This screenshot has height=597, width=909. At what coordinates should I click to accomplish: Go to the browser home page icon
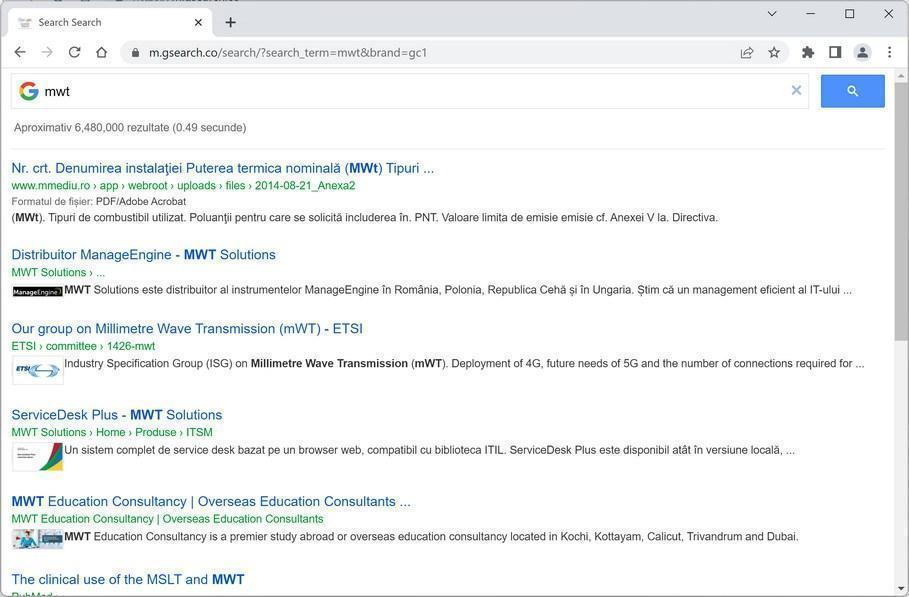(101, 52)
